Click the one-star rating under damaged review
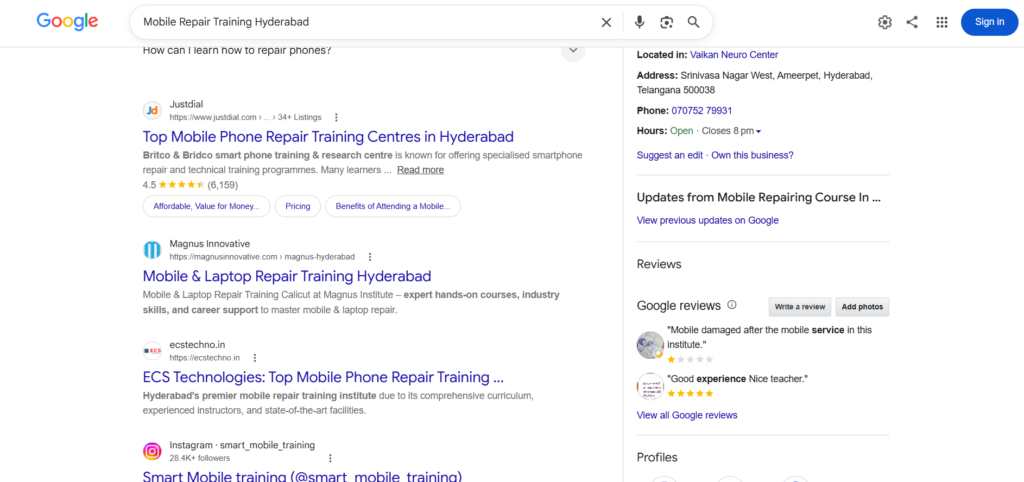1024x482 pixels. pyautogui.click(x=690, y=359)
